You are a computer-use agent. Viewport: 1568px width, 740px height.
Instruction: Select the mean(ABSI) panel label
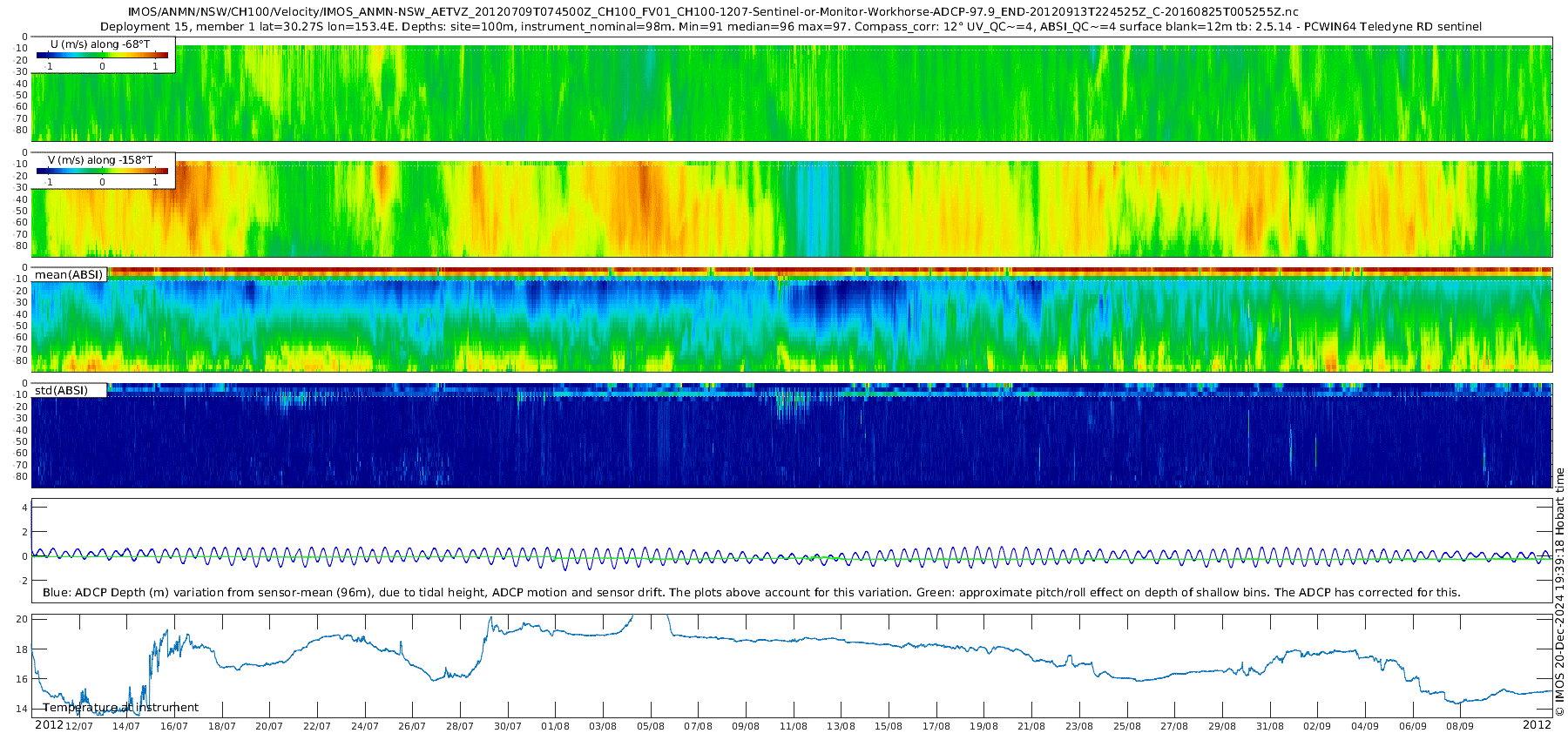click(69, 275)
